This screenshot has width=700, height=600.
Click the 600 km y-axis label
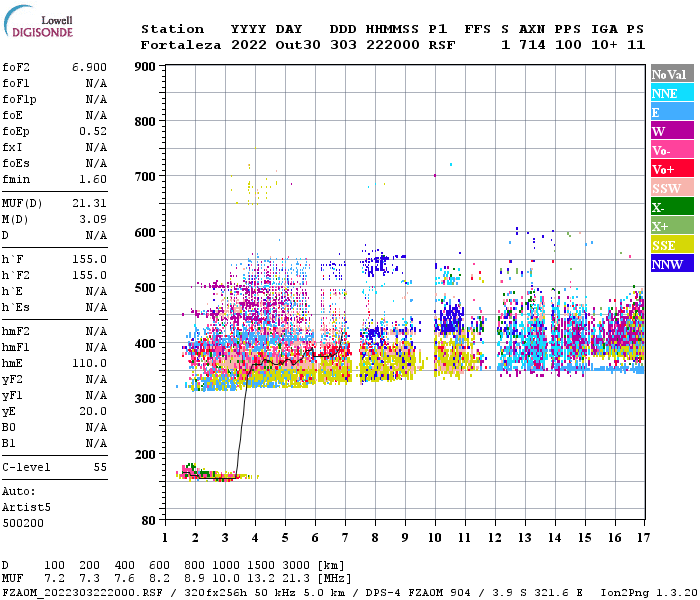pyautogui.click(x=145, y=233)
